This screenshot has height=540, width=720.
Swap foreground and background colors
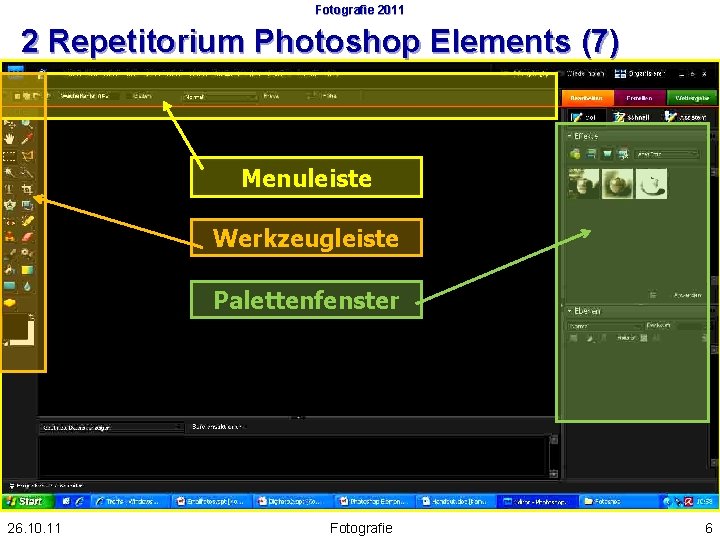(31, 316)
